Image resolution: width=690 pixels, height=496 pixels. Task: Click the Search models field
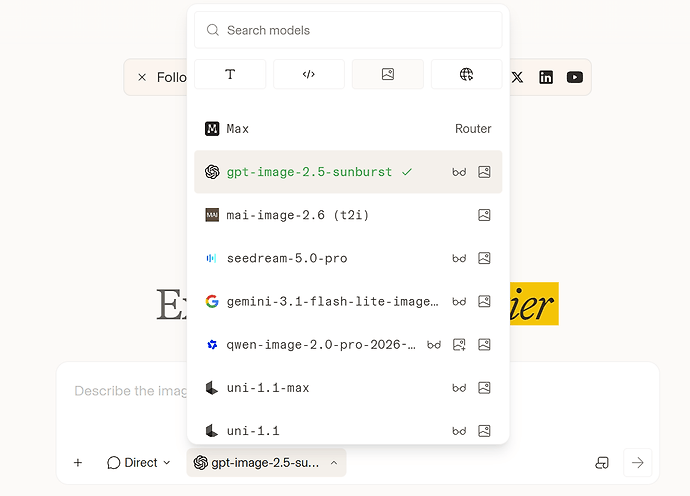(348, 30)
